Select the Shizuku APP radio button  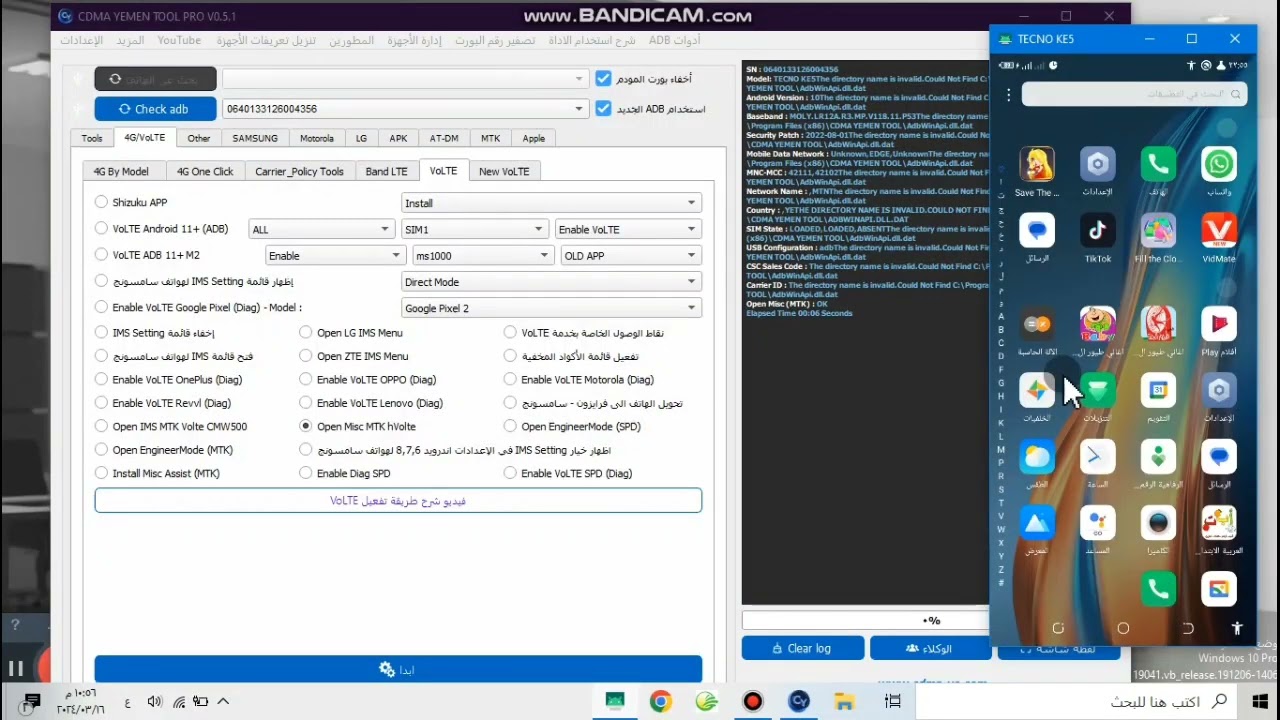[x=101, y=202]
